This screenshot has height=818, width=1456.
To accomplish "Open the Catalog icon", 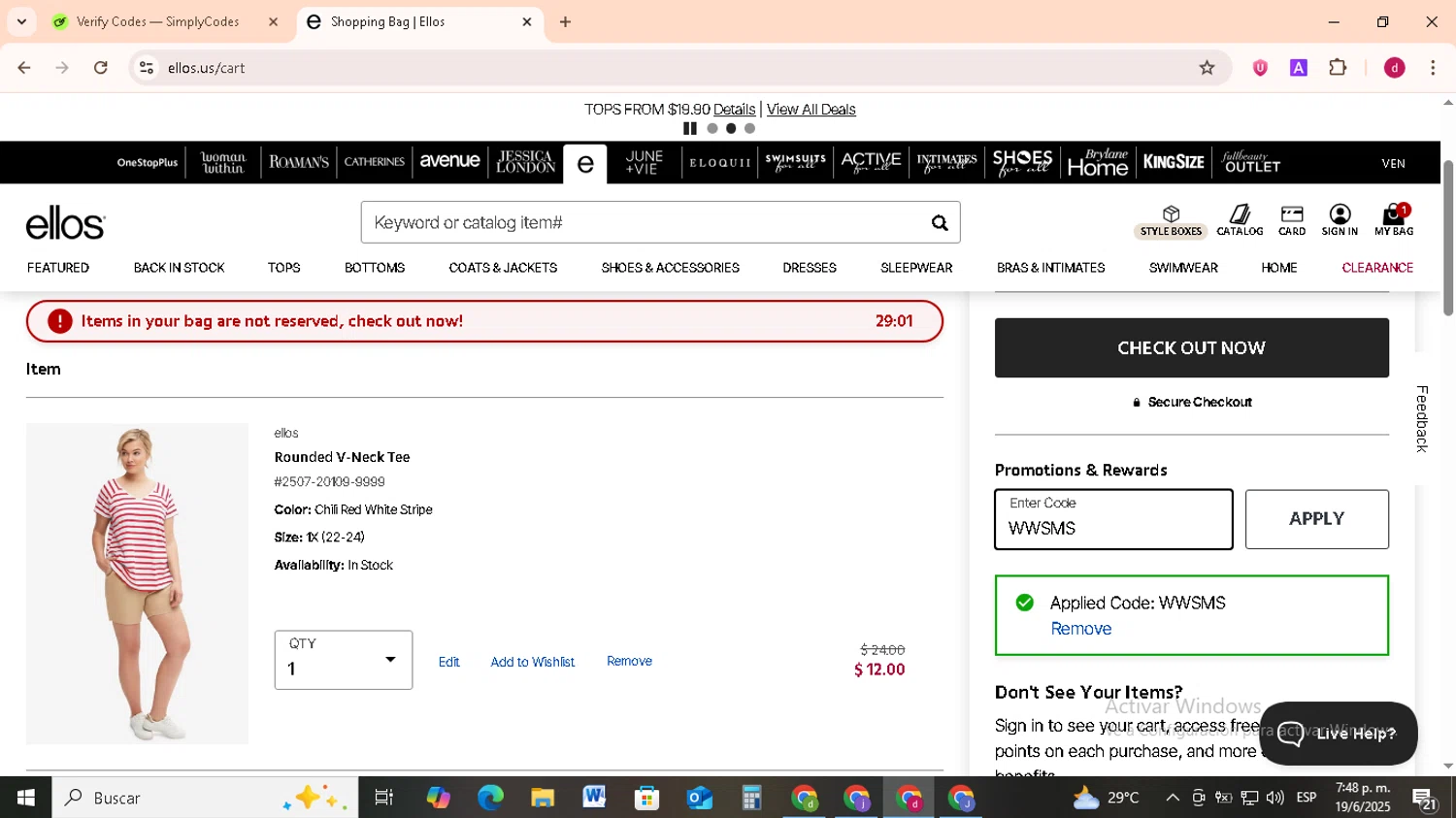I will tap(1240, 221).
